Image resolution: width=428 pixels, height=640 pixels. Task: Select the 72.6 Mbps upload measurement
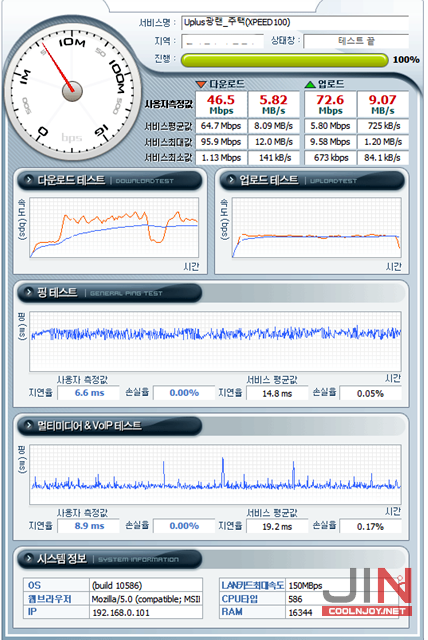tap(330, 104)
